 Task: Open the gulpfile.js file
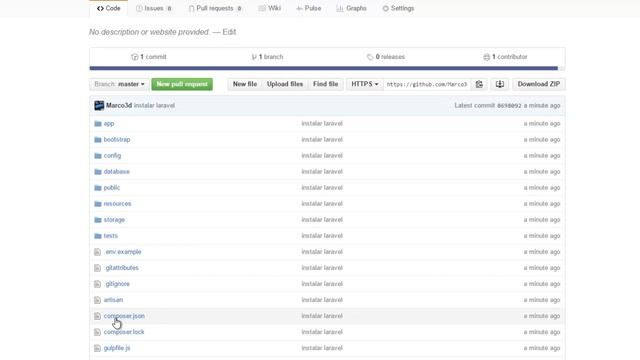tap(117, 348)
